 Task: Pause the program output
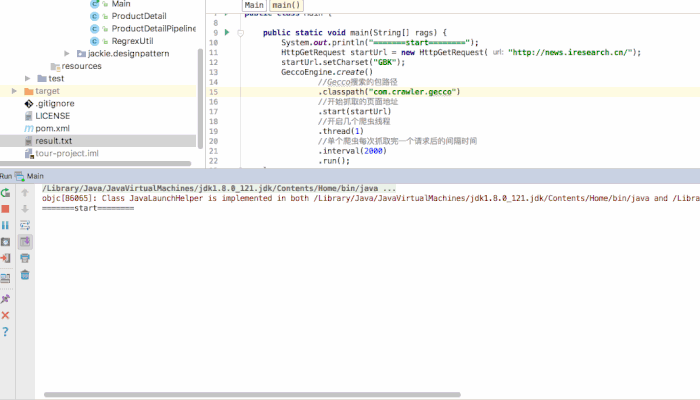(x=5, y=225)
